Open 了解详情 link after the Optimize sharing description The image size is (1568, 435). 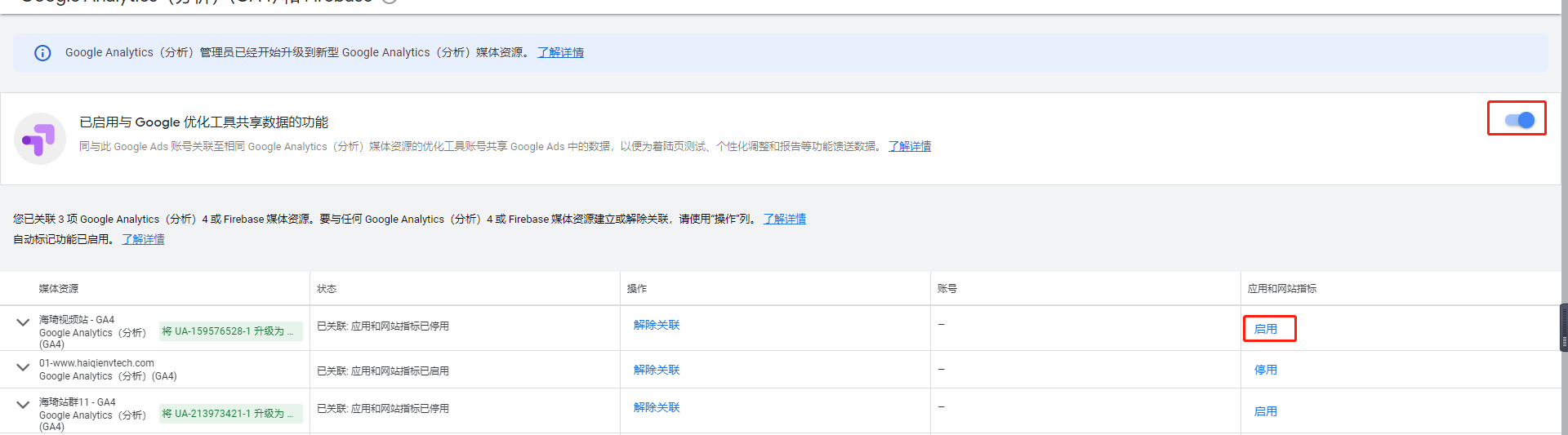pyautogui.click(x=910, y=146)
